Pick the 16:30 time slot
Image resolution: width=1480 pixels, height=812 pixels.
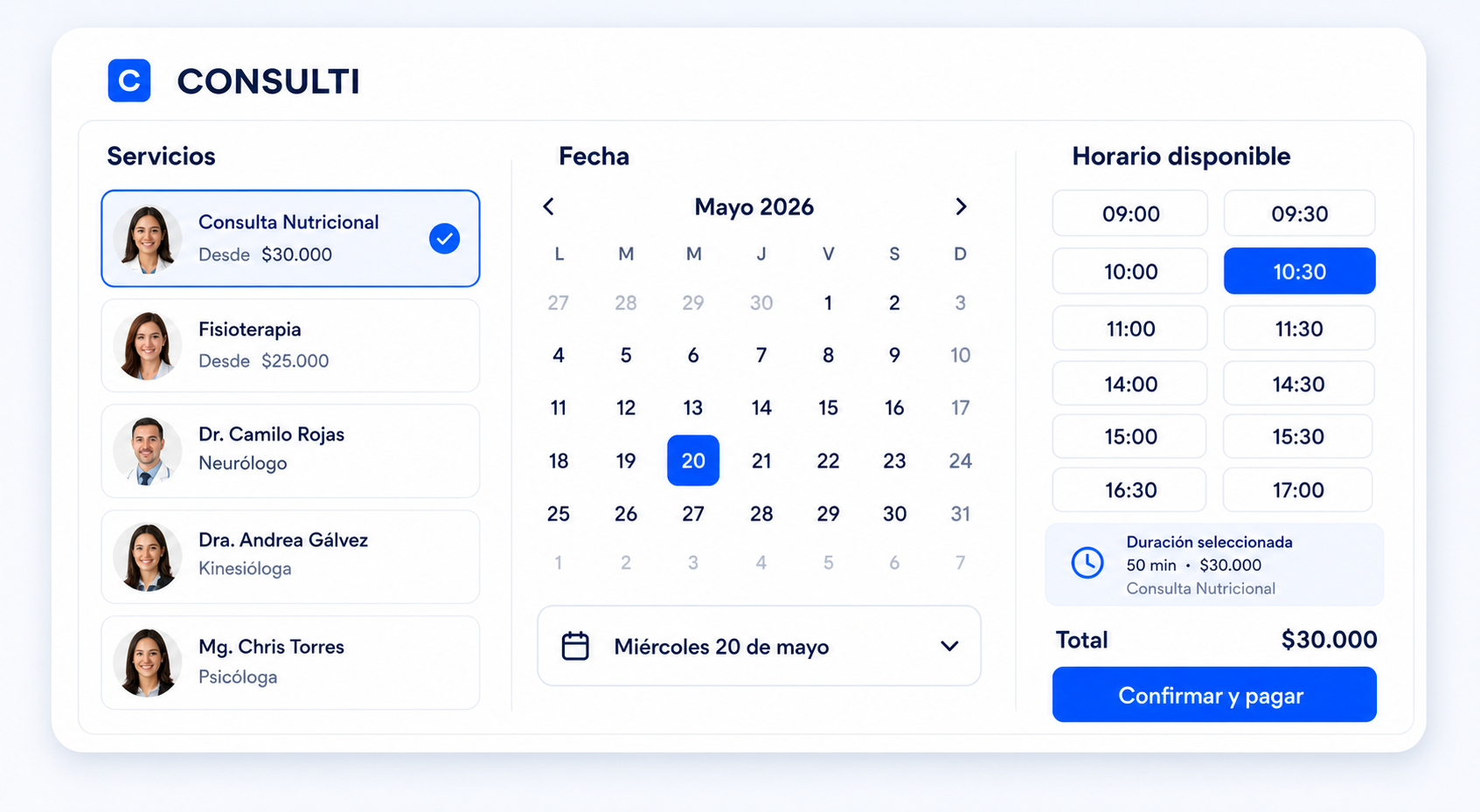tap(1129, 489)
